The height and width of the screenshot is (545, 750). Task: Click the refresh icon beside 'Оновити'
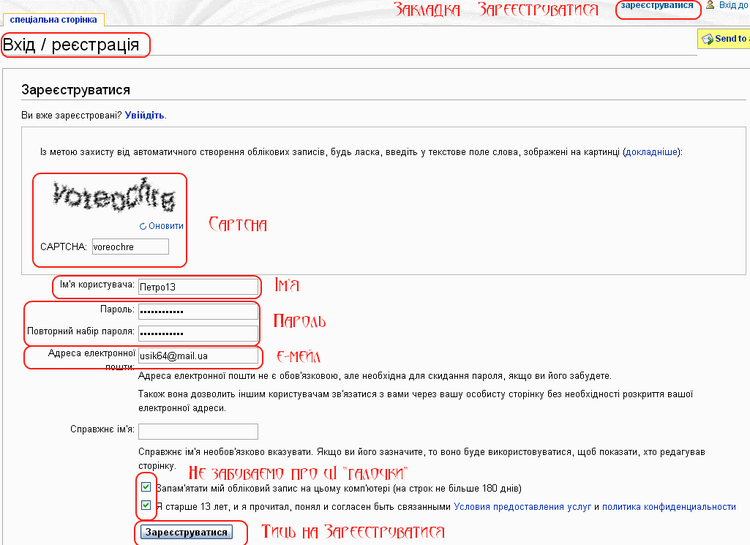(143, 226)
